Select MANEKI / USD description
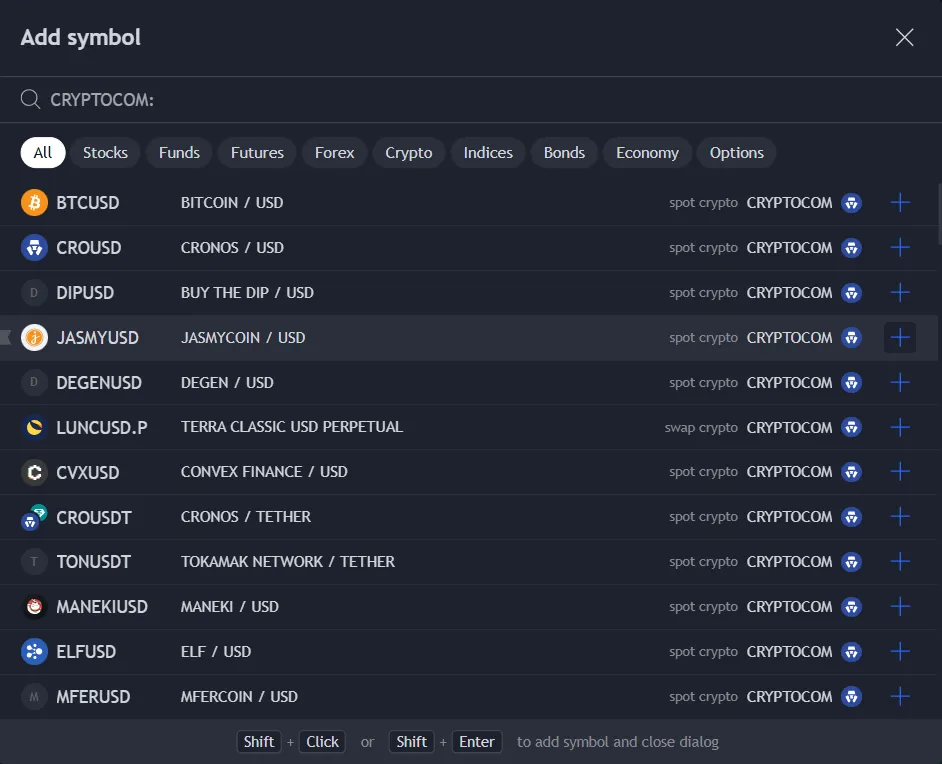Image resolution: width=942 pixels, height=764 pixels. coord(229,607)
